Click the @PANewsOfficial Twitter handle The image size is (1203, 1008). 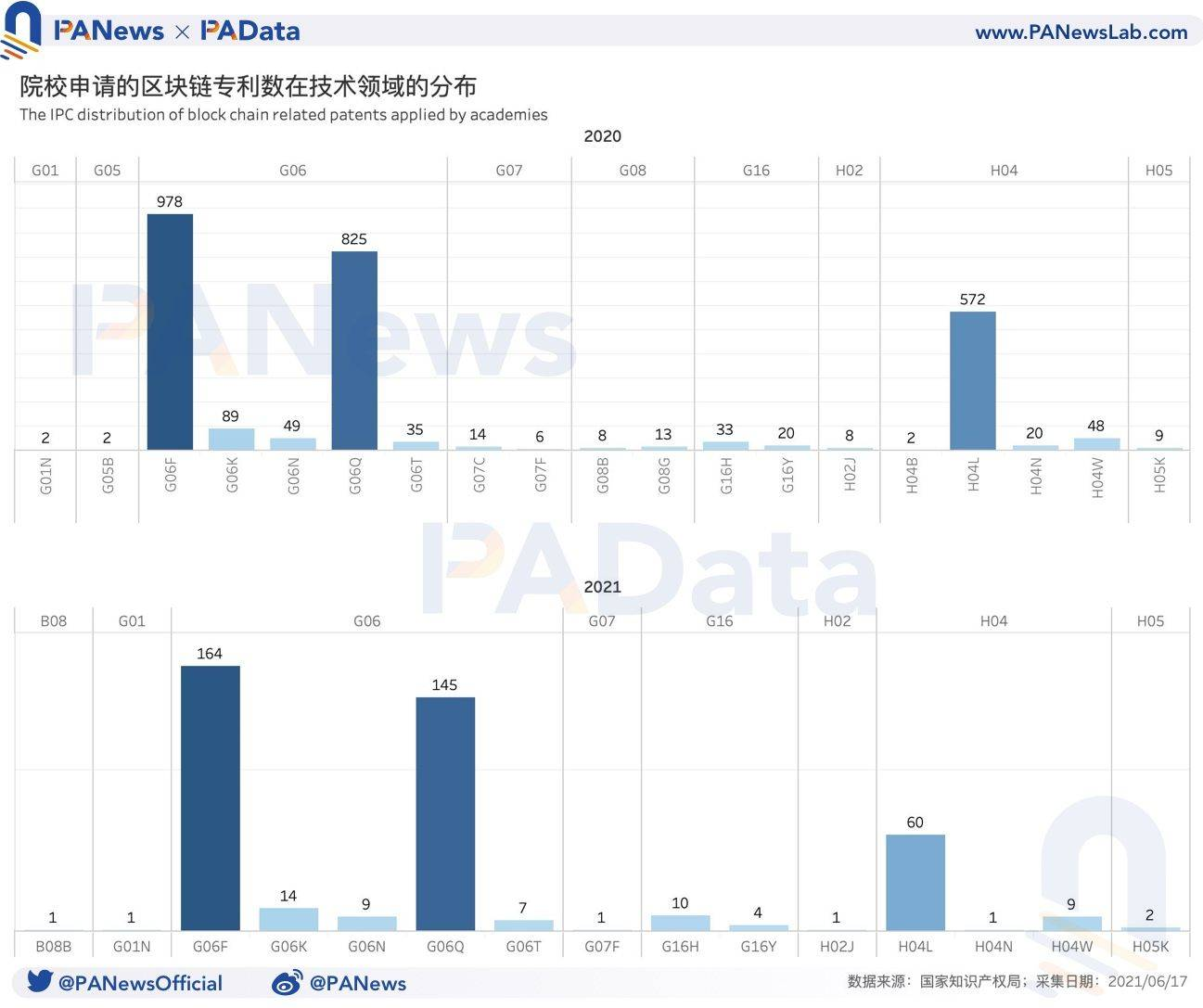point(140,983)
